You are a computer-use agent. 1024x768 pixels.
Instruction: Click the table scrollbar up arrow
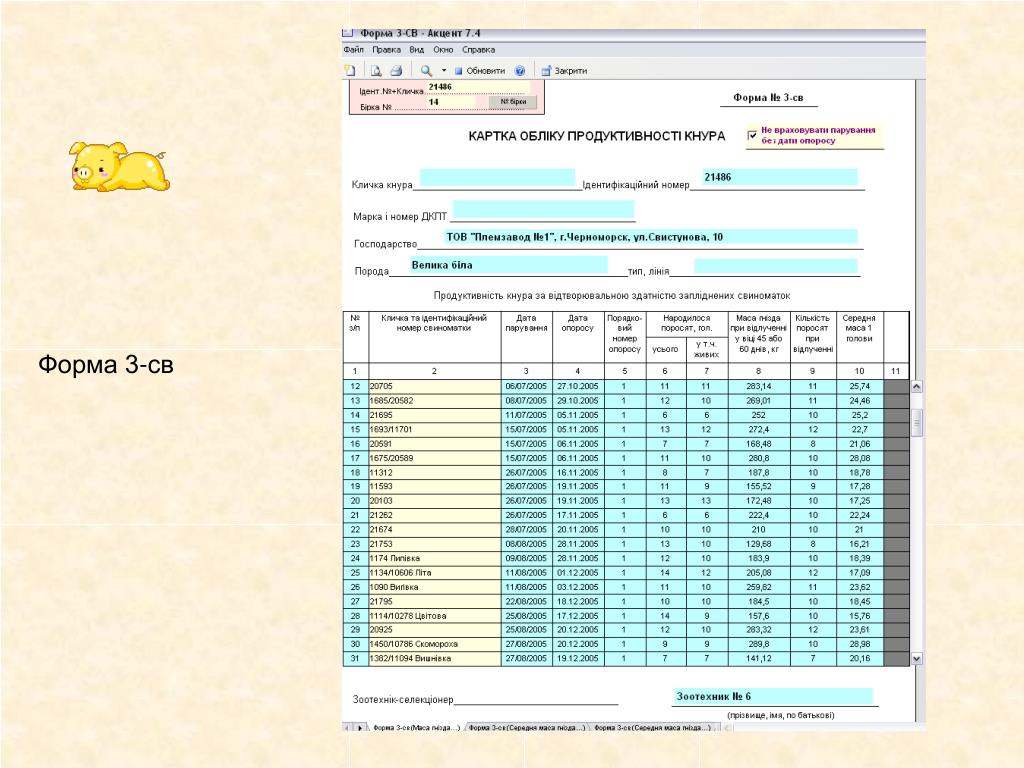pos(917,387)
